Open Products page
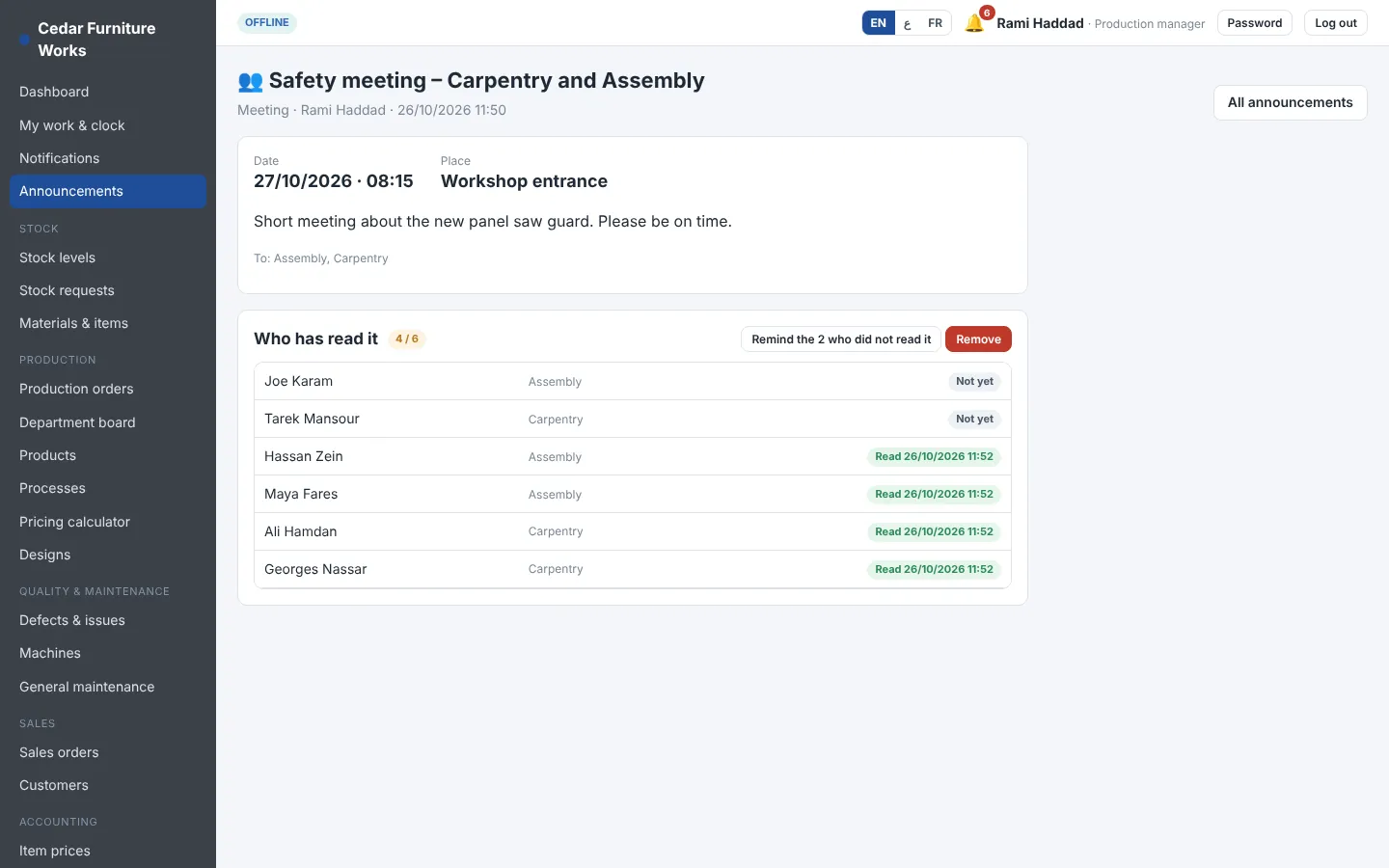Image resolution: width=1389 pixels, height=868 pixels. [x=108, y=455]
